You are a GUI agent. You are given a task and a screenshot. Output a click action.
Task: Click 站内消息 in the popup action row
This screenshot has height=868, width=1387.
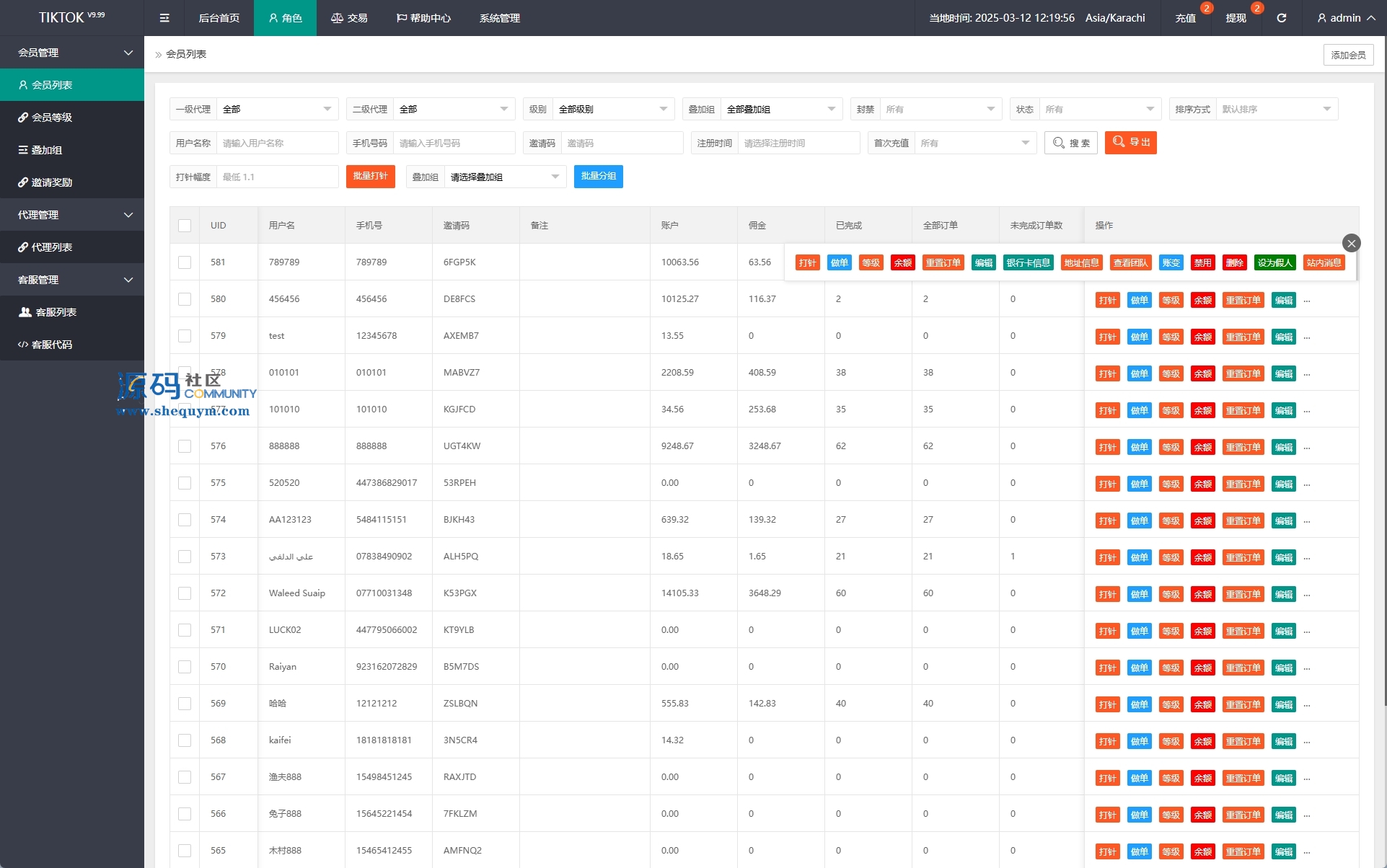[1324, 262]
